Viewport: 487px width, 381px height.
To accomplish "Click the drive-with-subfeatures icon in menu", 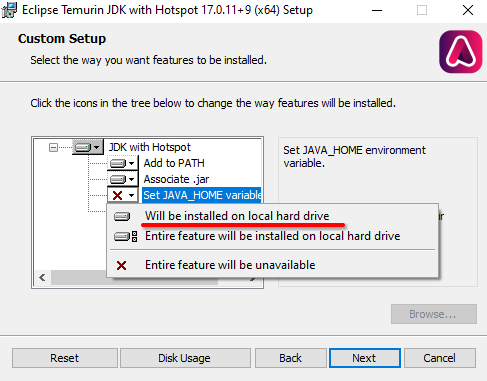I will pos(125,237).
